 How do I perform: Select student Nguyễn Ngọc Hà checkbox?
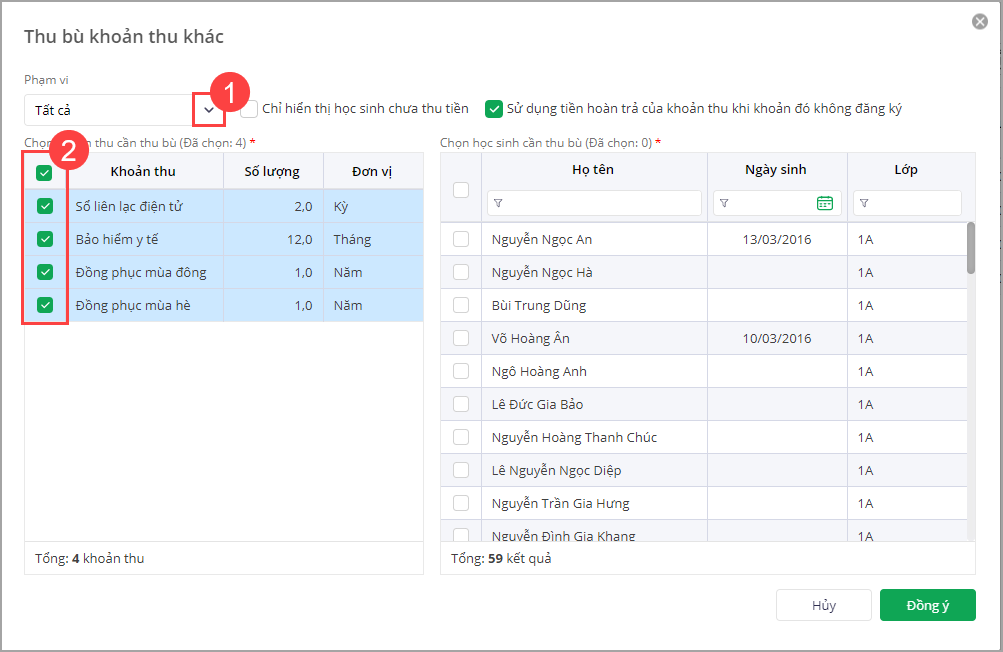(x=461, y=272)
